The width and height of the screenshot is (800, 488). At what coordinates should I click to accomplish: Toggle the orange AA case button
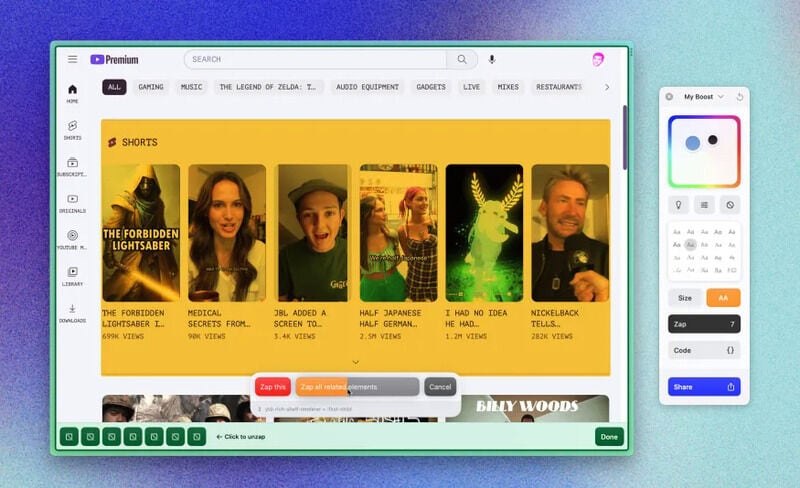[x=723, y=298]
